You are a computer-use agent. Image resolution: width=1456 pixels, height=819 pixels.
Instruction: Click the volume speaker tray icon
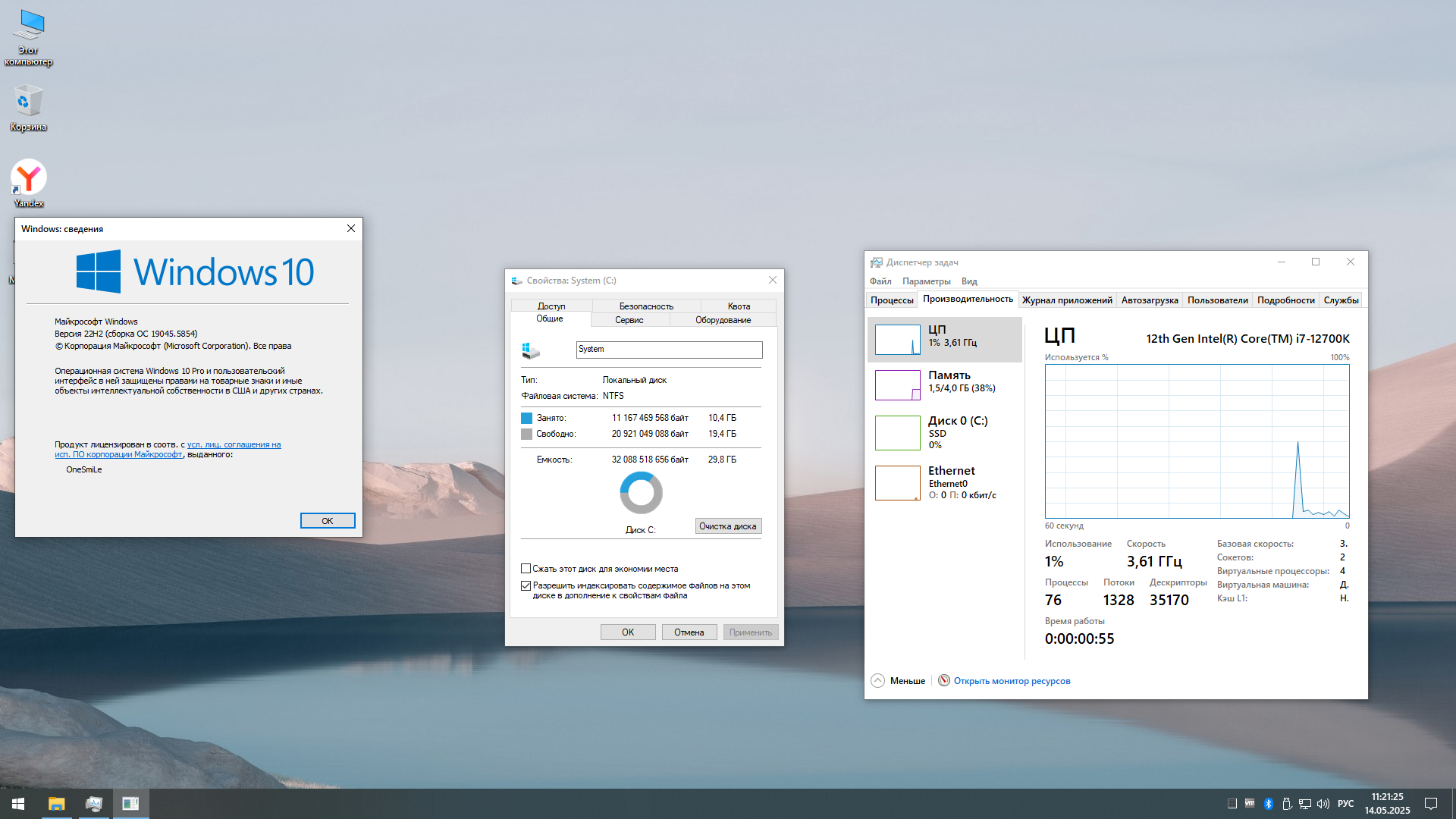pos(1323,804)
